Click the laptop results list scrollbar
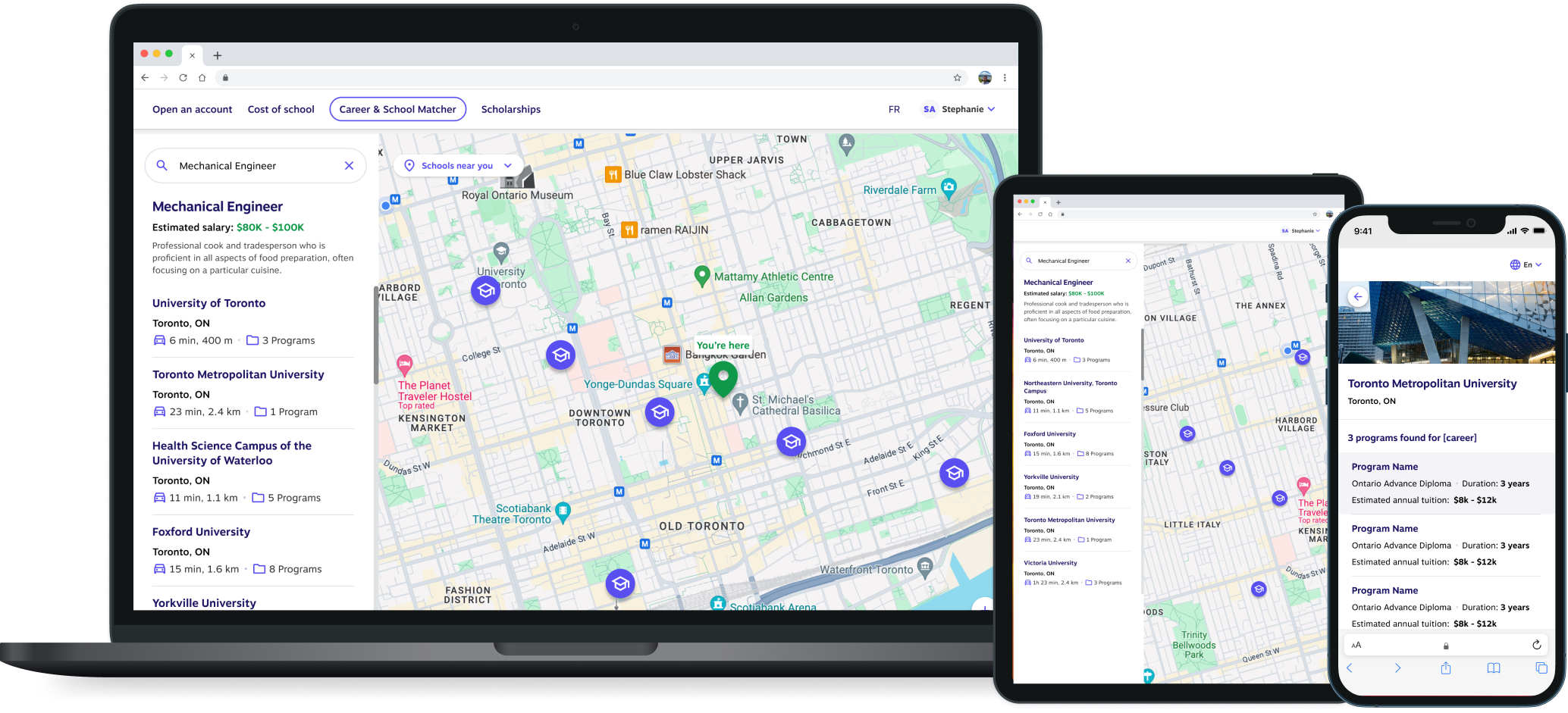1568x713 pixels. [376, 334]
